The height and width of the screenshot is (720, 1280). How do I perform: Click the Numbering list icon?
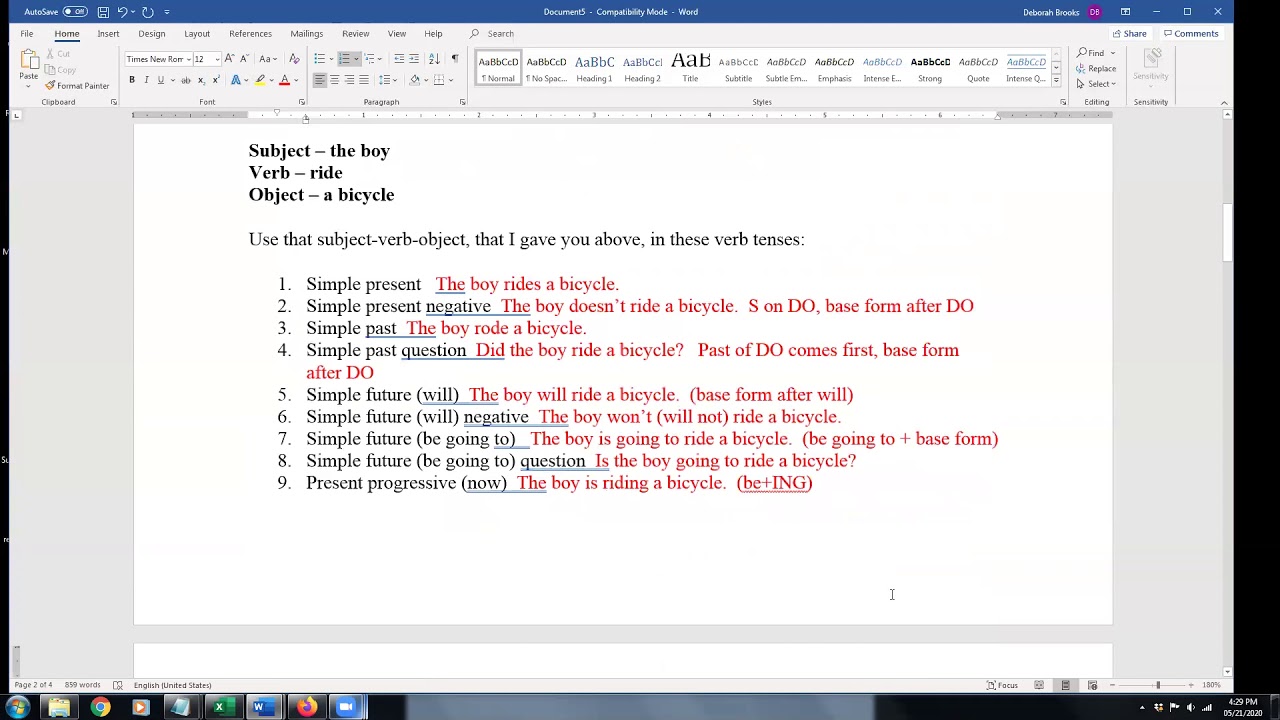344,59
